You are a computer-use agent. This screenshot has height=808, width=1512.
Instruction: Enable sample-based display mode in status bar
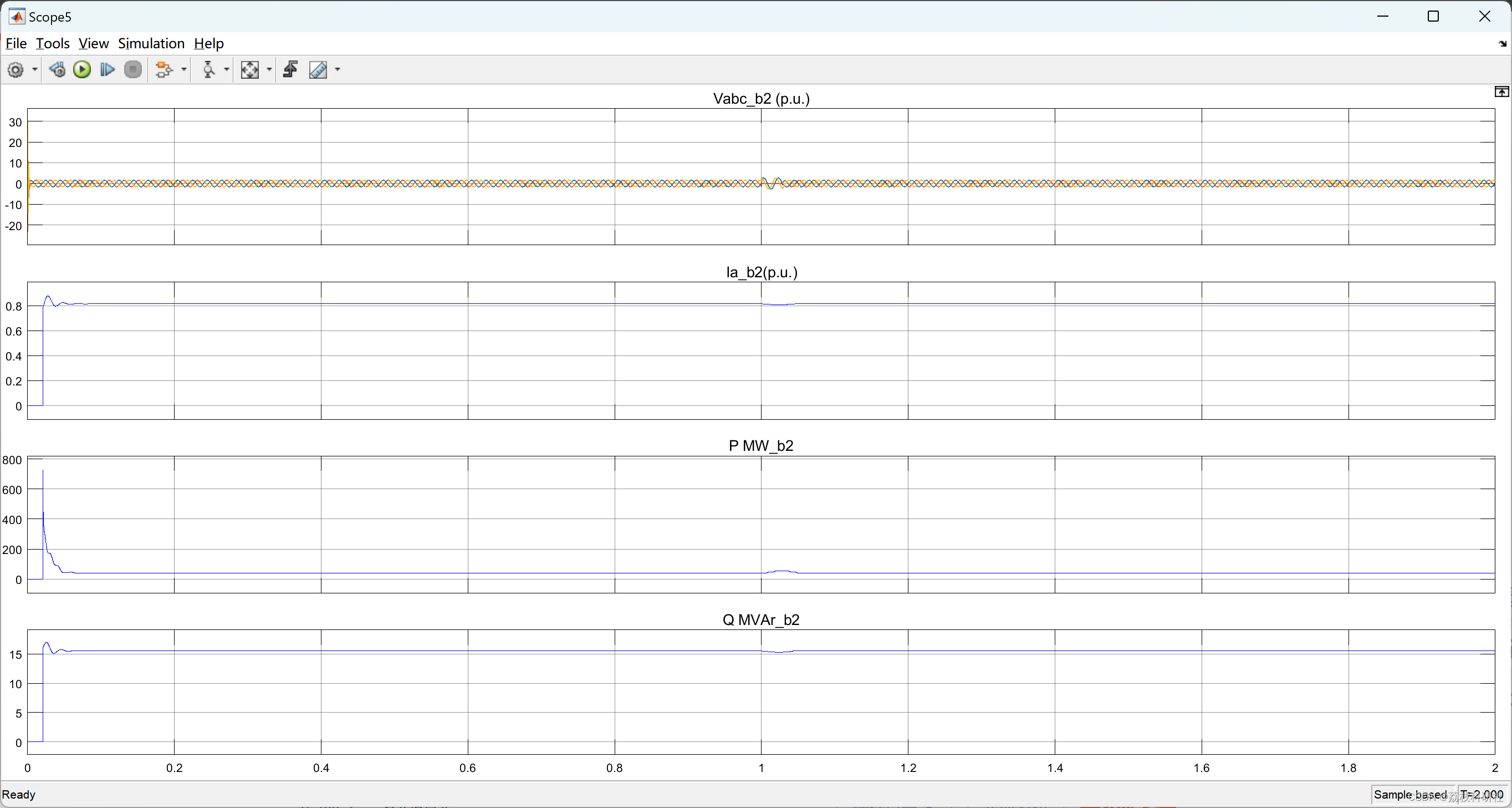click(1411, 795)
